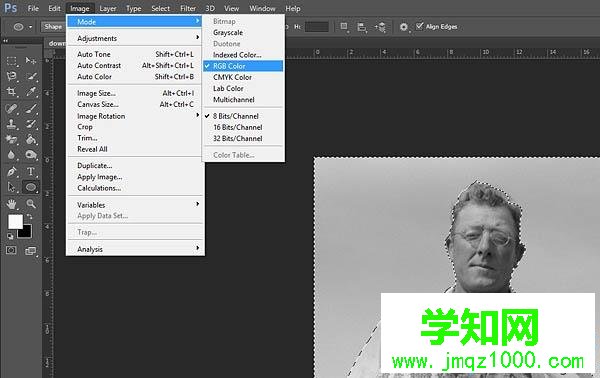Select the Blur tool
This screenshot has width=600, height=378.
coord(11,155)
